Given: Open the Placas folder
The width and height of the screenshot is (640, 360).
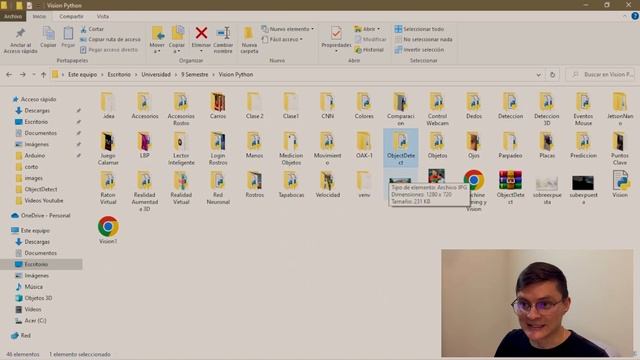Looking at the screenshot, I should coord(547,145).
